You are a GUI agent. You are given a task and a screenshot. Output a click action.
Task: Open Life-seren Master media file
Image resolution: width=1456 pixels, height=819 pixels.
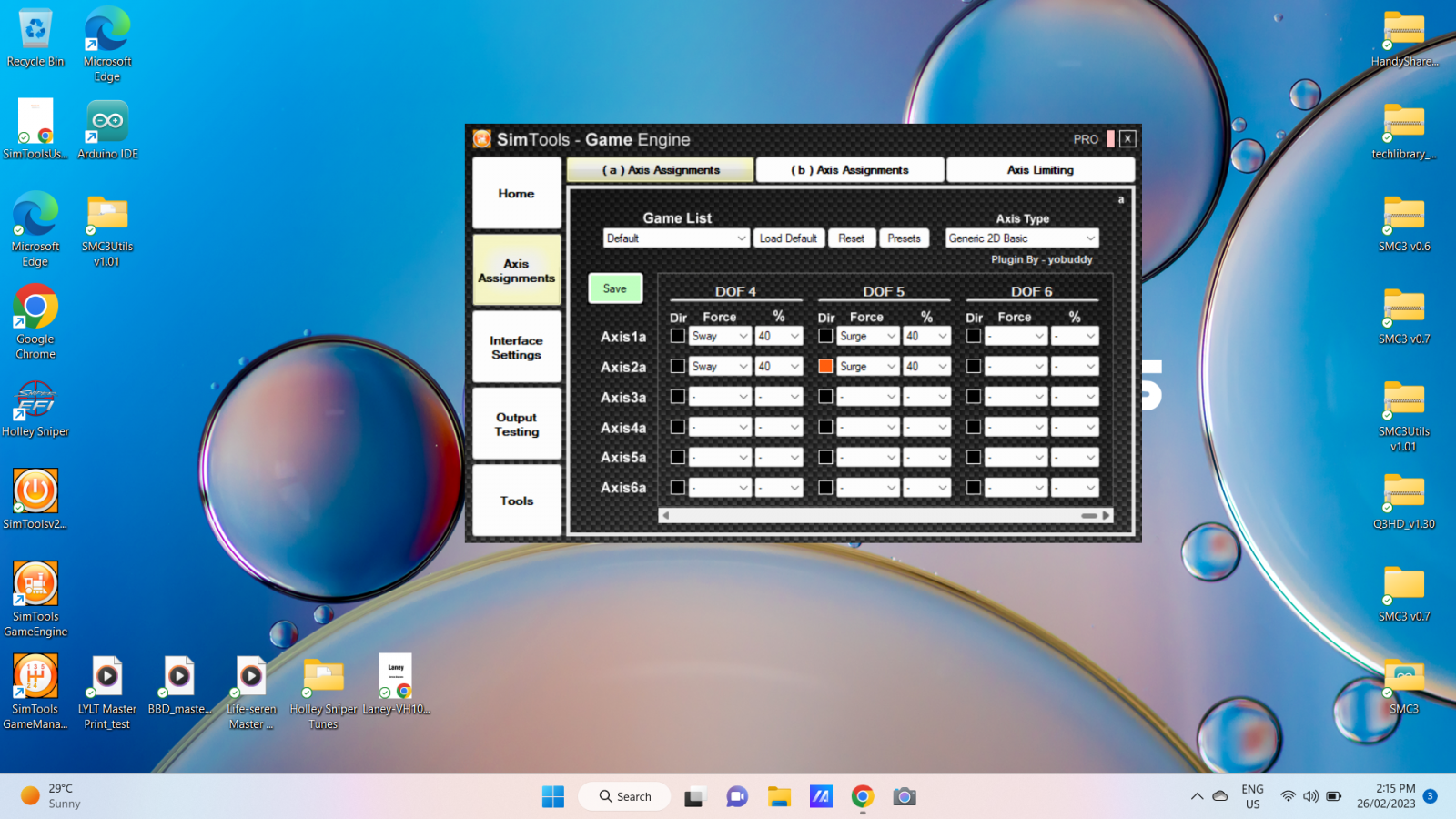tap(251, 692)
